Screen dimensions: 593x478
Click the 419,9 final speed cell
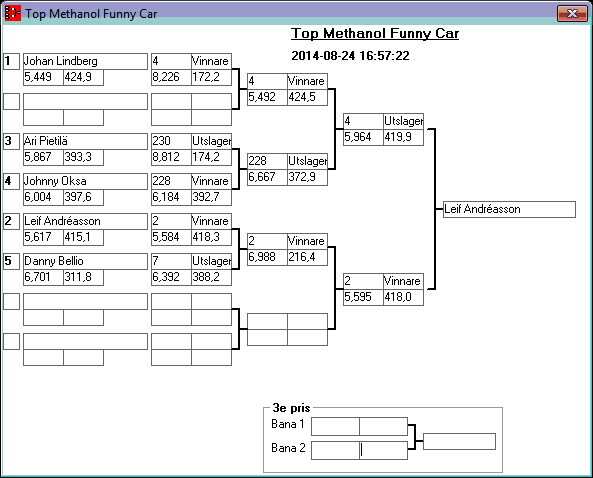pyautogui.click(x=404, y=137)
